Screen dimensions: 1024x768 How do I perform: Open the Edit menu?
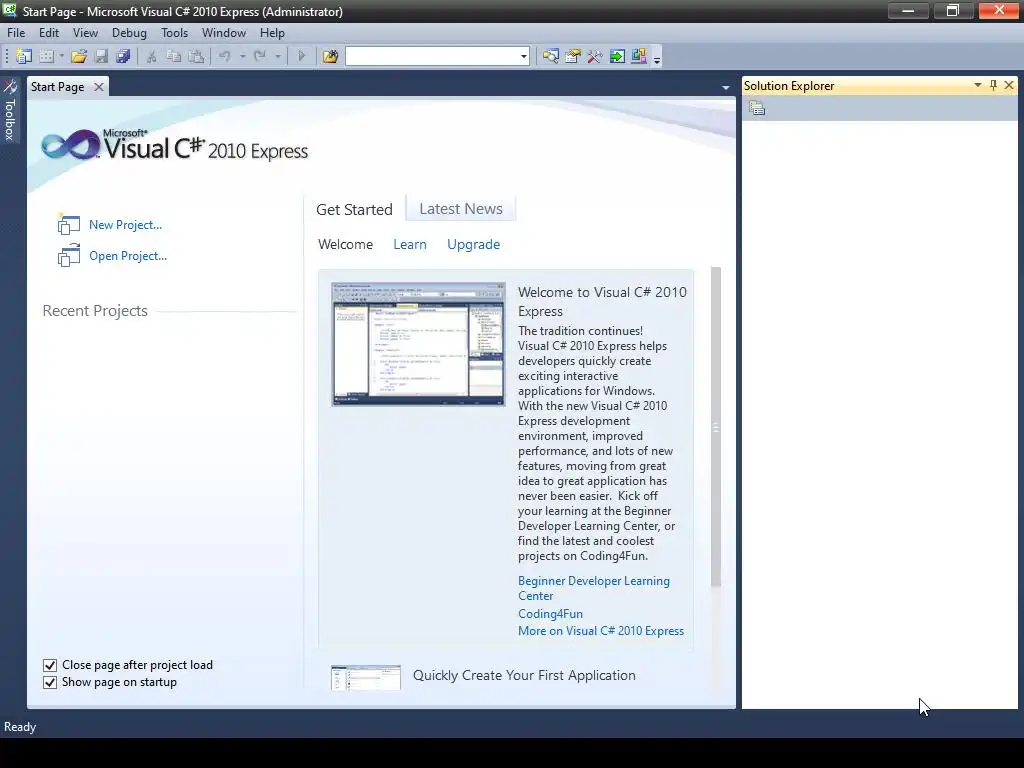coord(49,33)
